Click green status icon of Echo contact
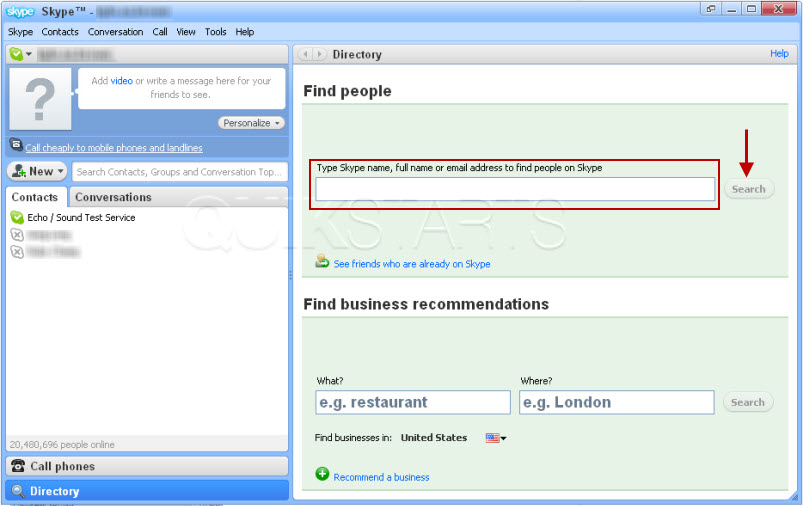 click(17, 217)
